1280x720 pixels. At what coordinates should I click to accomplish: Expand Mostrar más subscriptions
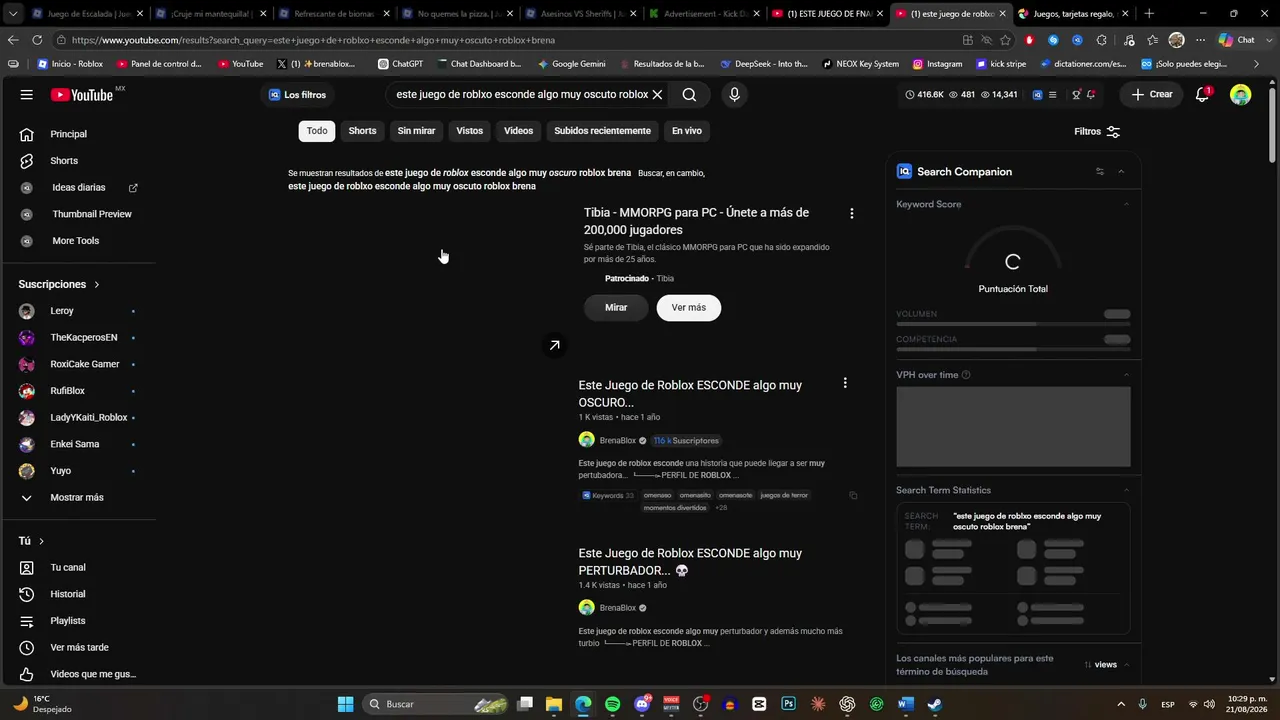click(x=78, y=498)
